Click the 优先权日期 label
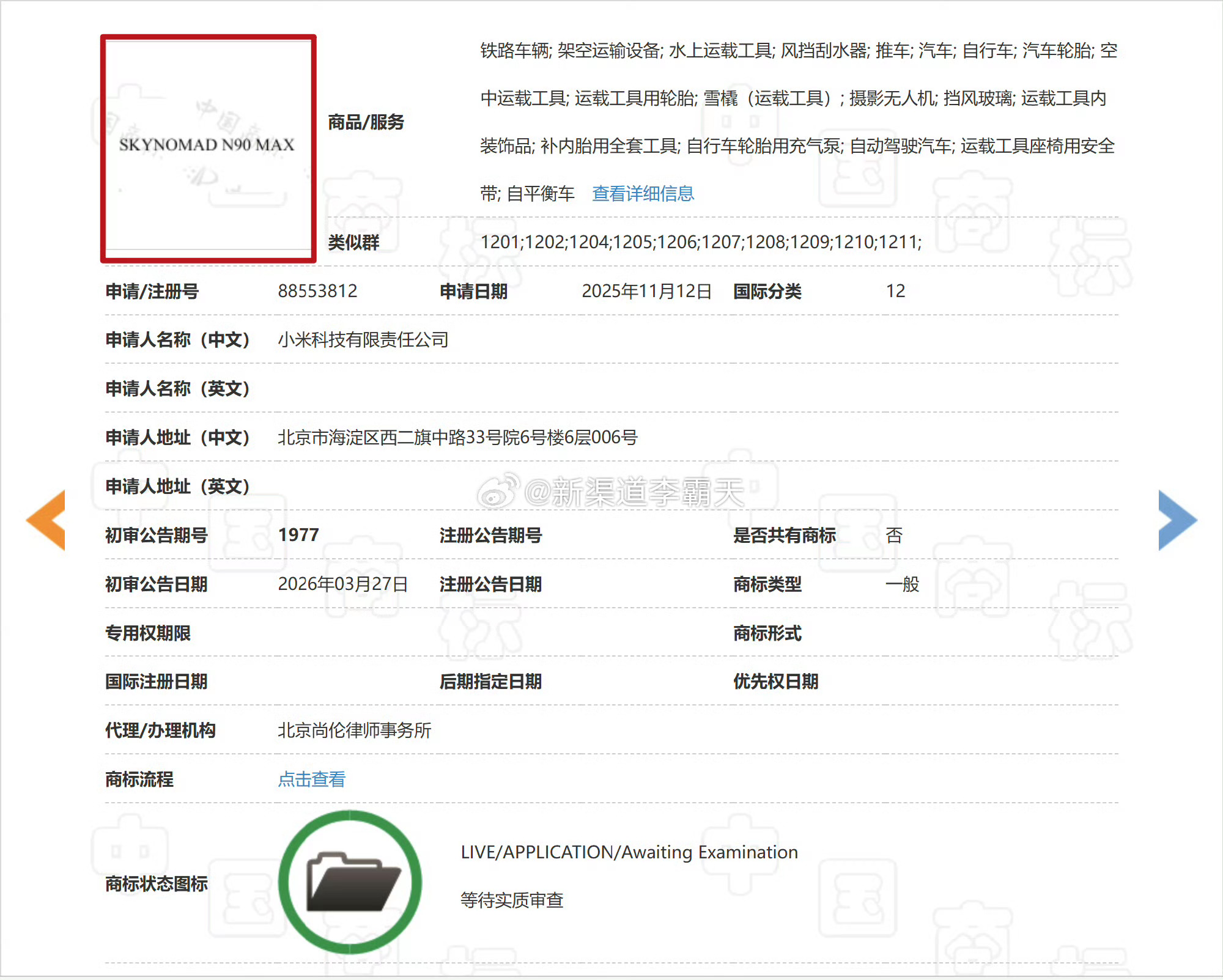 776,682
